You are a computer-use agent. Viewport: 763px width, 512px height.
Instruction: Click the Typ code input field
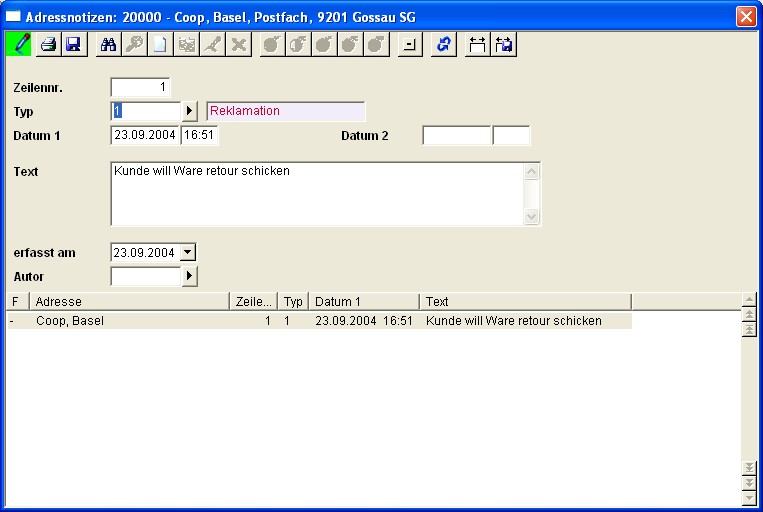[146, 111]
